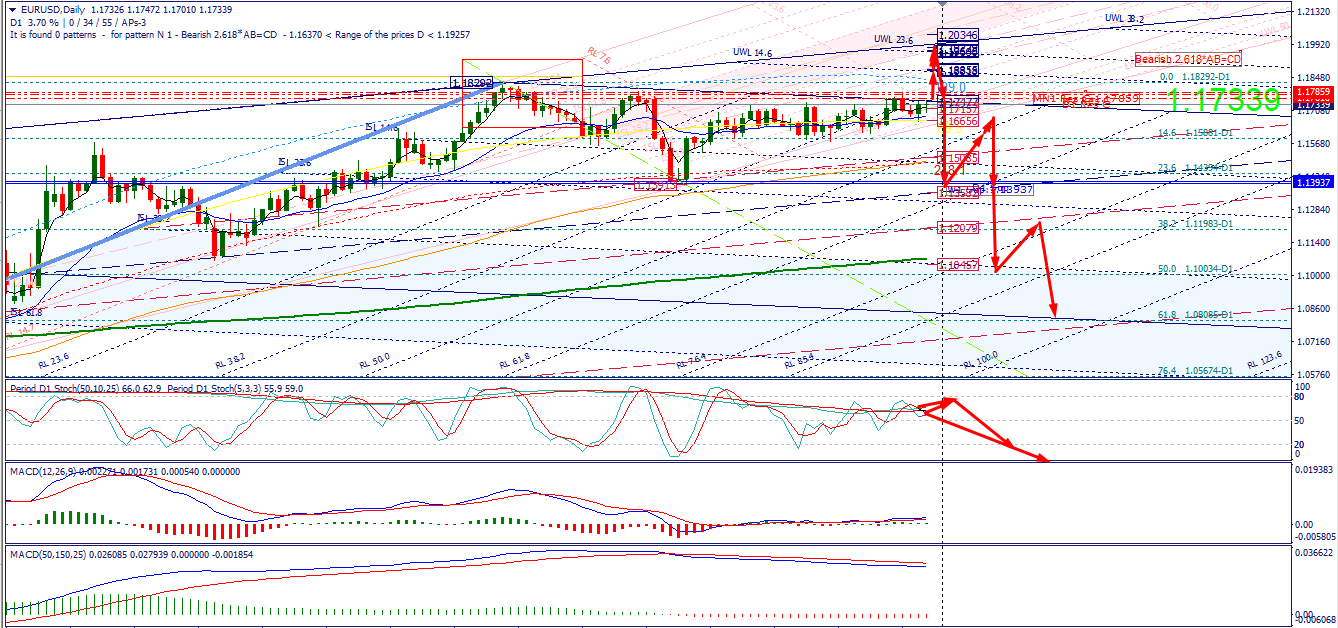Select the red 1.12079 price level box
The height and width of the screenshot is (628, 1338).
tap(958, 229)
